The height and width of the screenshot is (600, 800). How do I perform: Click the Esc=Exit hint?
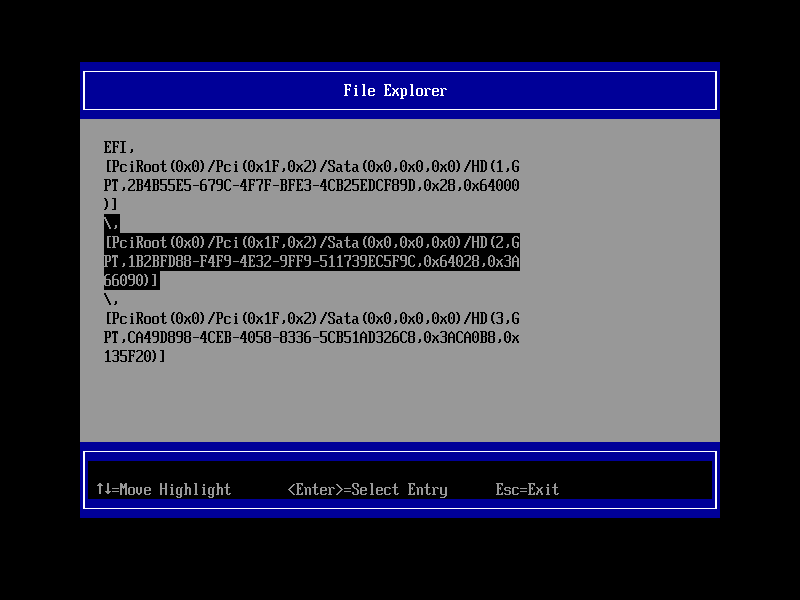(x=527, y=489)
